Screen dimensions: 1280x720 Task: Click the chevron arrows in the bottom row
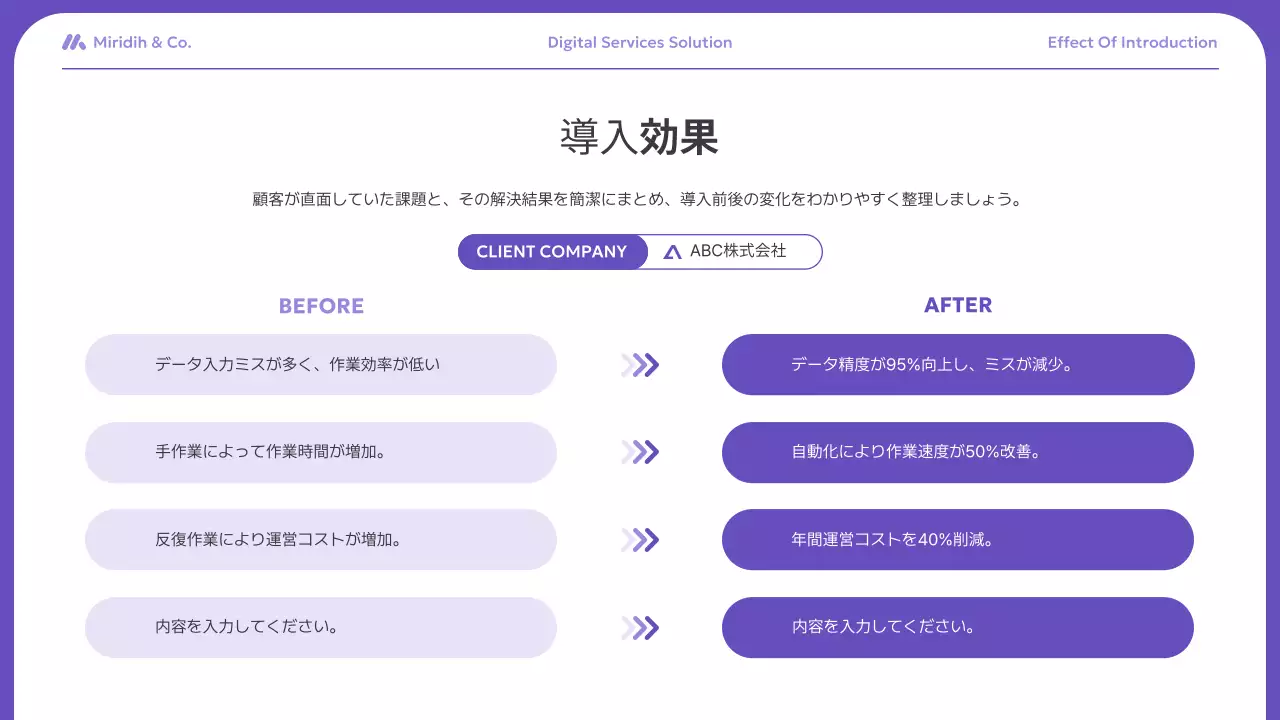click(640, 627)
